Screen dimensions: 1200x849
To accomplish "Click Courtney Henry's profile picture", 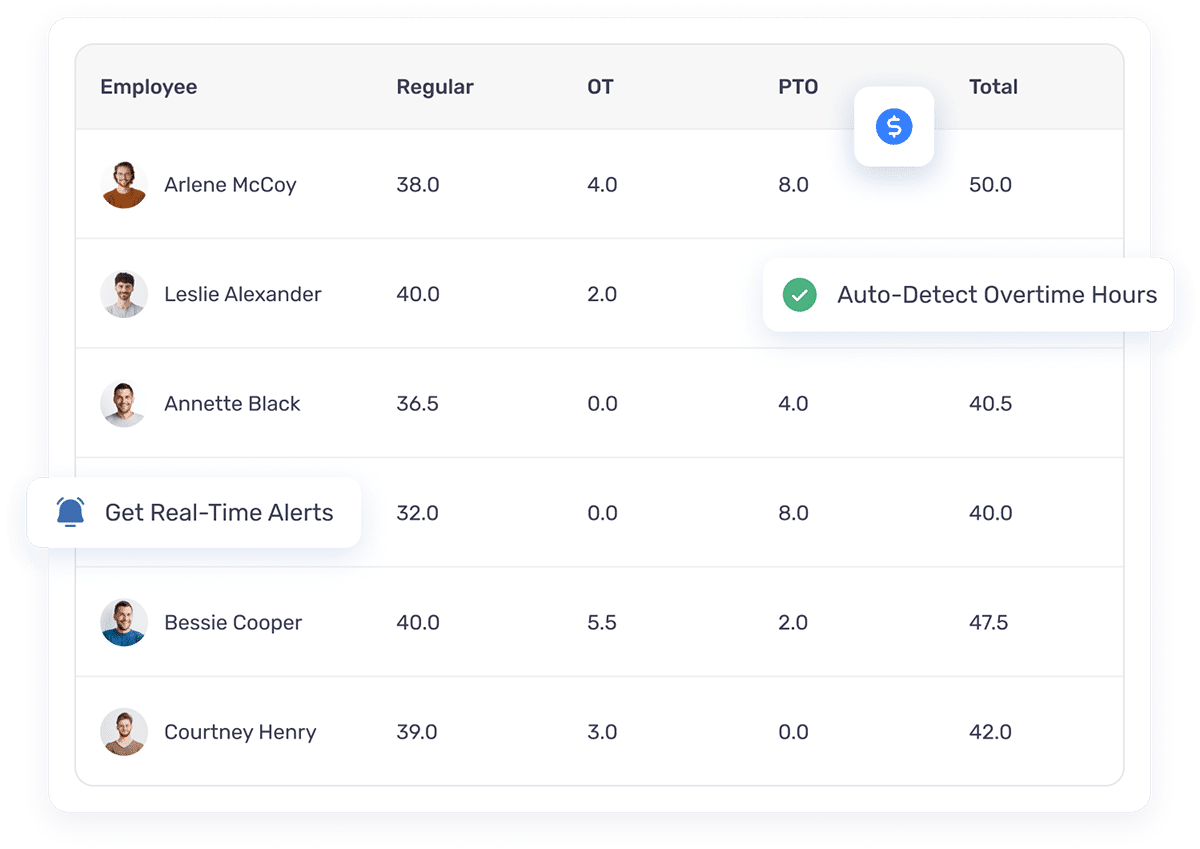I will (x=124, y=732).
